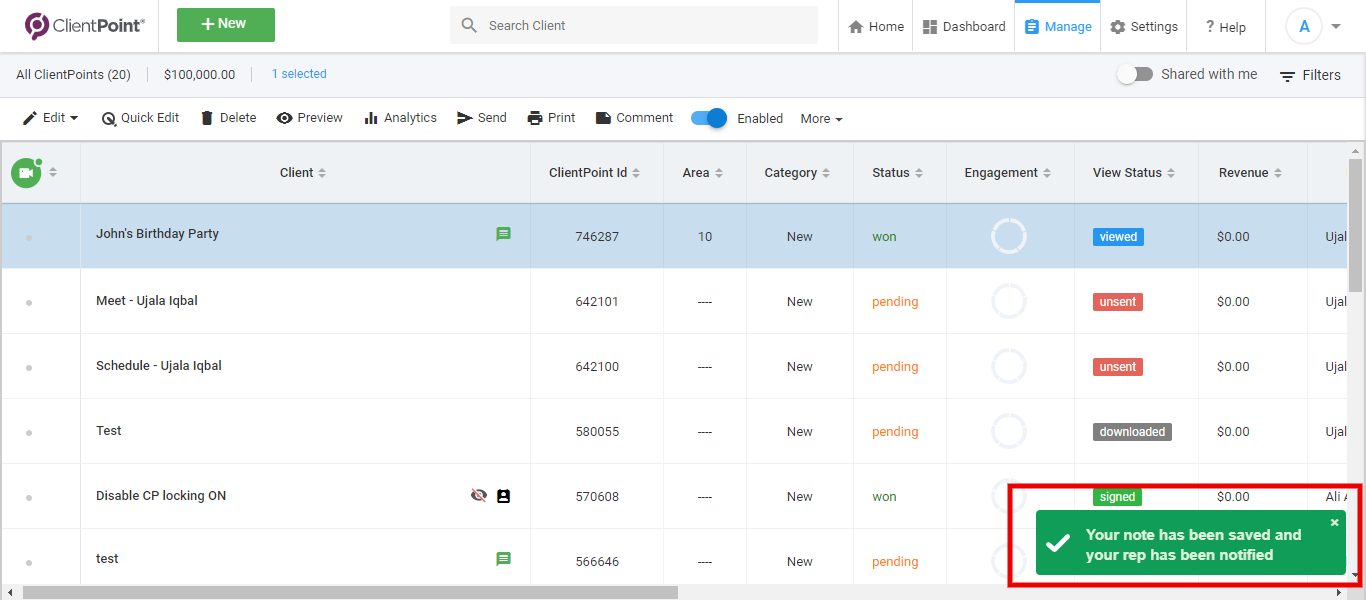1366x600 pixels.
Task: Go to the Home tab
Action: [876, 27]
